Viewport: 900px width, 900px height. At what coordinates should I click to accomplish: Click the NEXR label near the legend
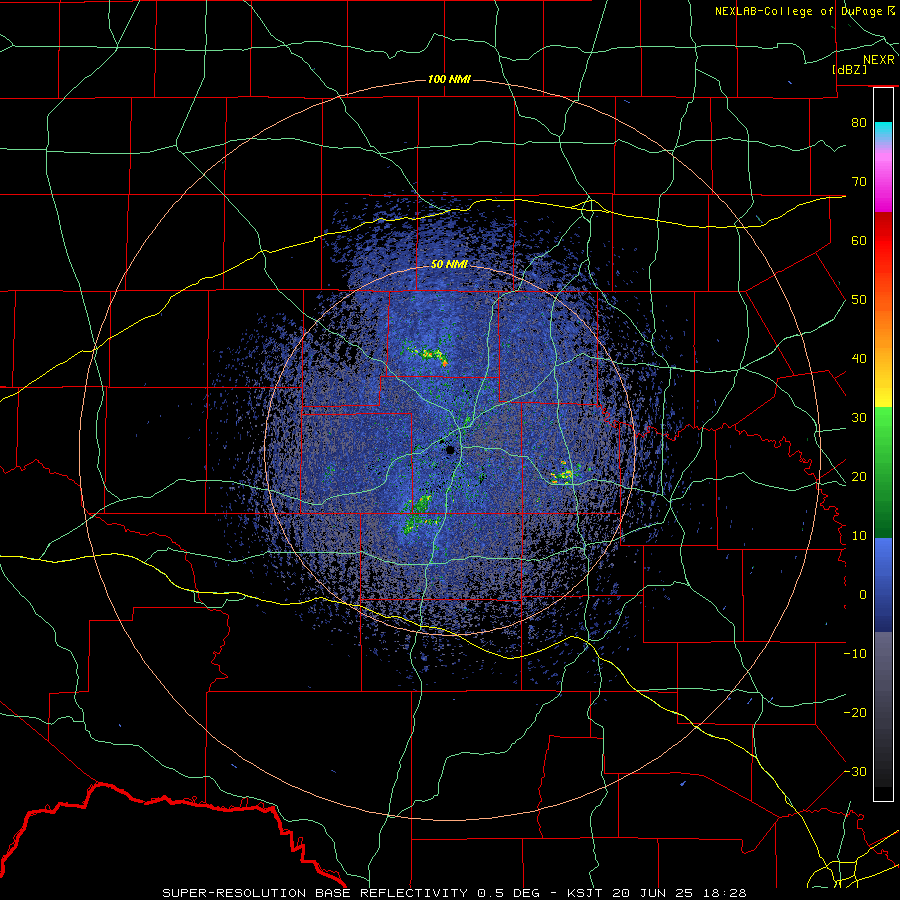(x=879, y=60)
